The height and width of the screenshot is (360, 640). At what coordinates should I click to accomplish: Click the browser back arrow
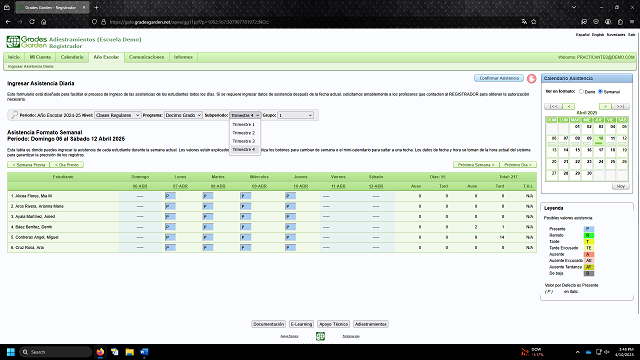coord(8,22)
